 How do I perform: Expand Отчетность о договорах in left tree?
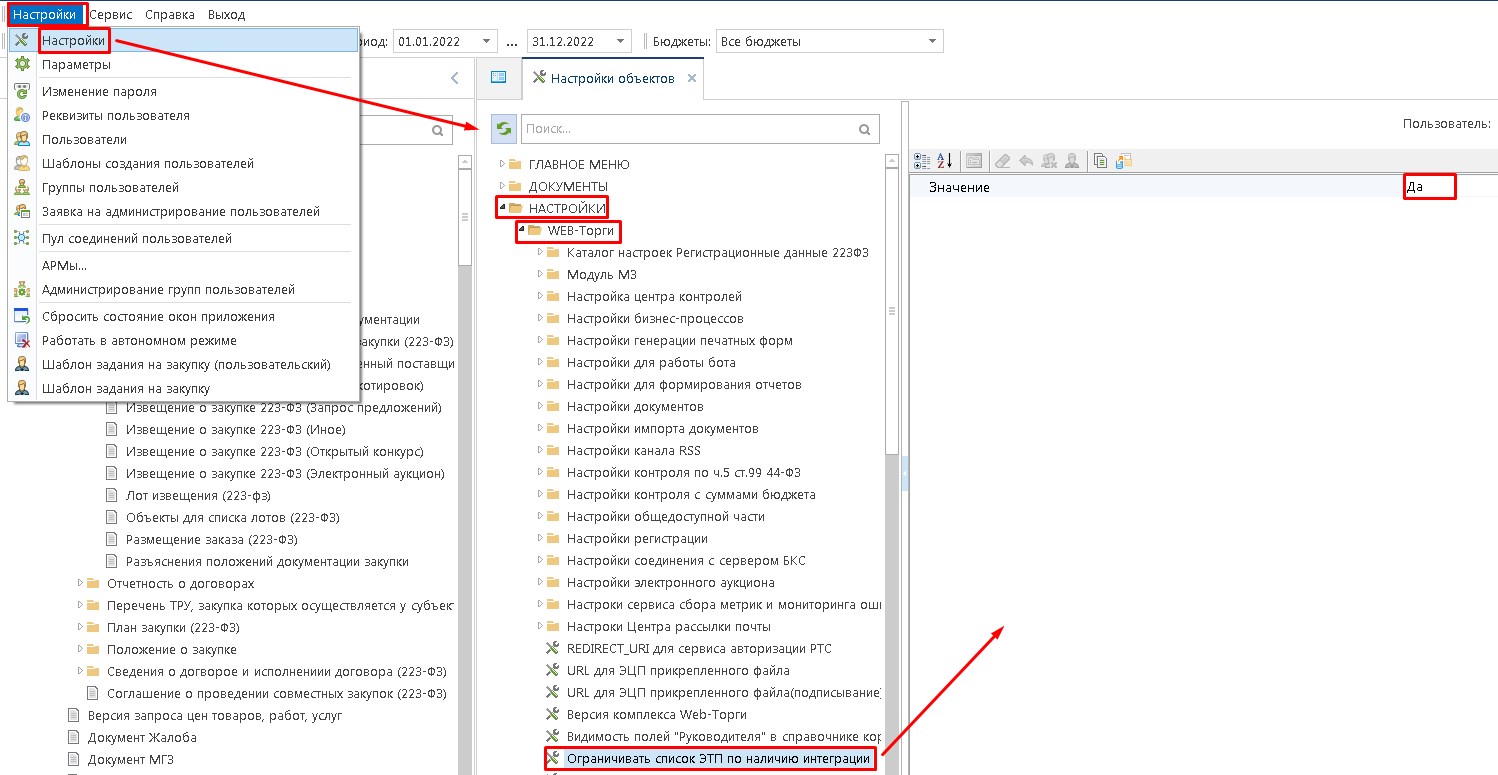pos(81,583)
